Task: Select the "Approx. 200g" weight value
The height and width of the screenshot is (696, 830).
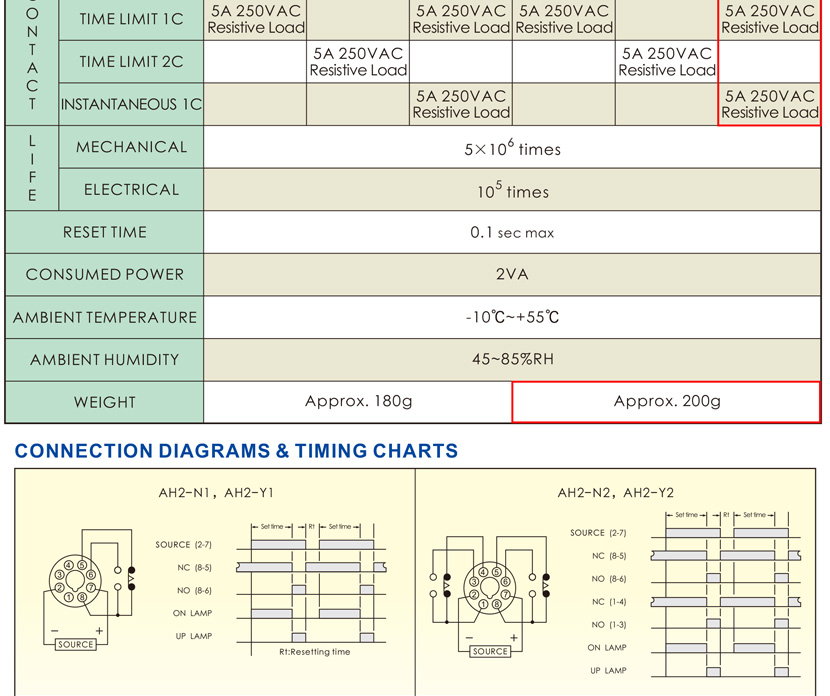Action: point(667,401)
